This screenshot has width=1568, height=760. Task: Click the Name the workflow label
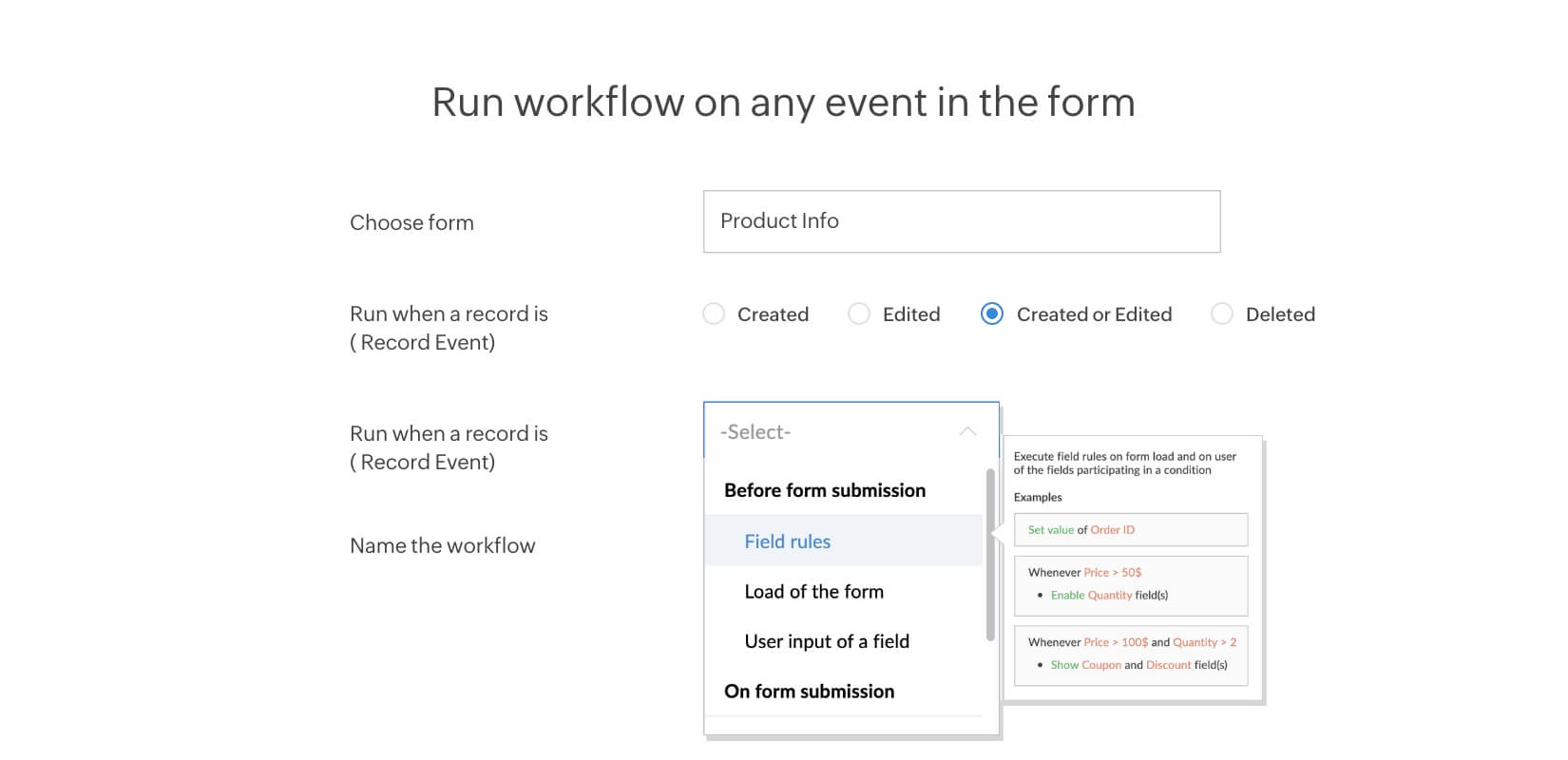[442, 546]
